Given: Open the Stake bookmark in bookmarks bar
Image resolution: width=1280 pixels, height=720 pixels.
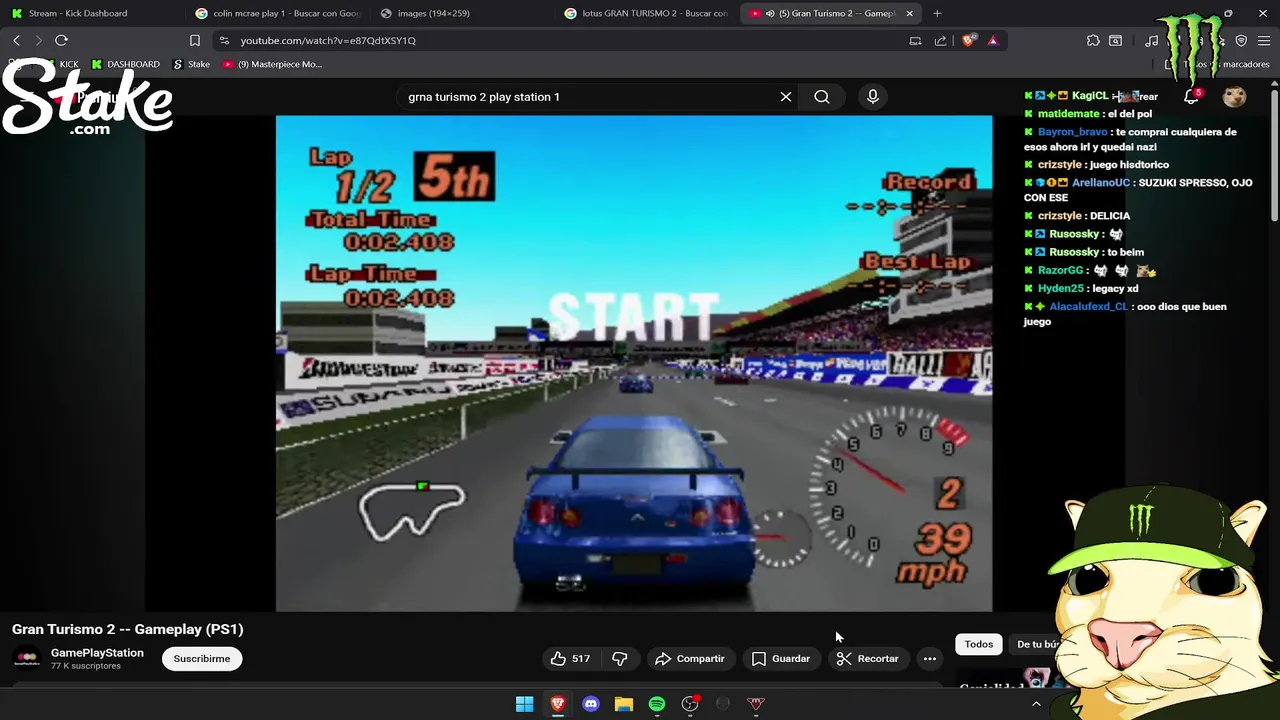Looking at the screenshot, I should coord(192,64).
